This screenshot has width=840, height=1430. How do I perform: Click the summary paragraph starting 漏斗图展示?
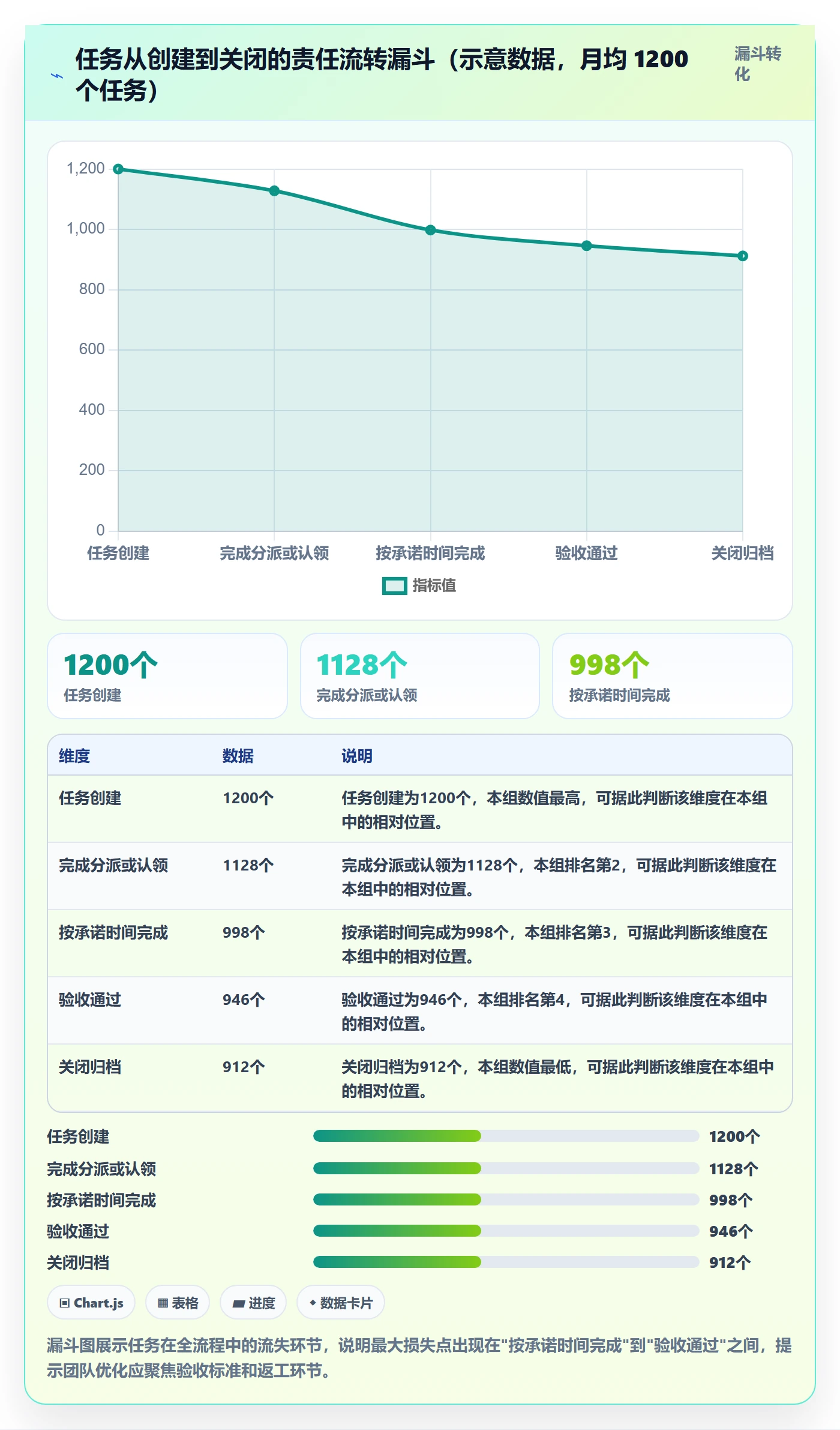point(419,1358)
